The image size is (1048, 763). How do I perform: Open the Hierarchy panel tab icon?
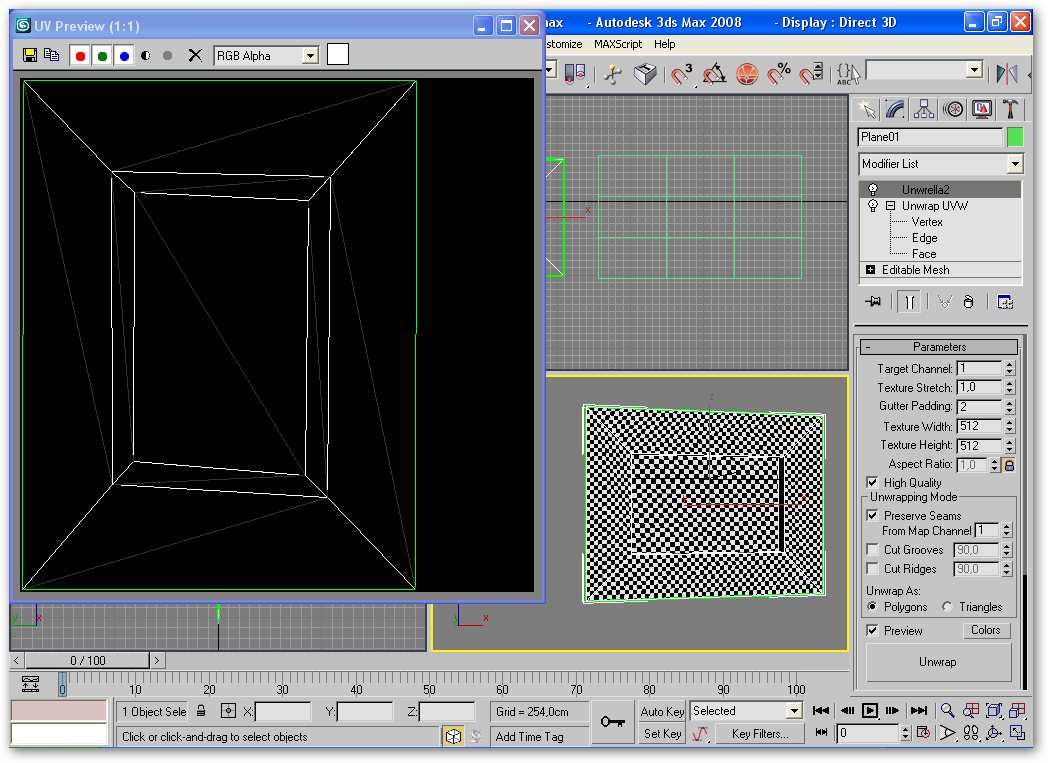coord(924,109)
